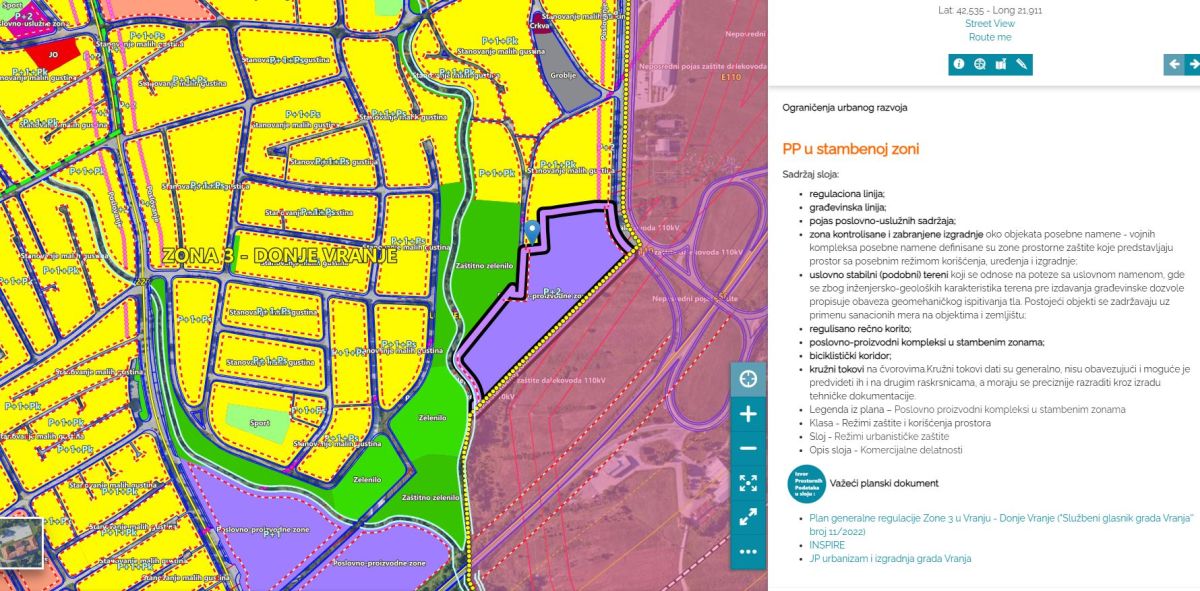Click the zoom-to-feature magnifier icon

pos(980,65)
